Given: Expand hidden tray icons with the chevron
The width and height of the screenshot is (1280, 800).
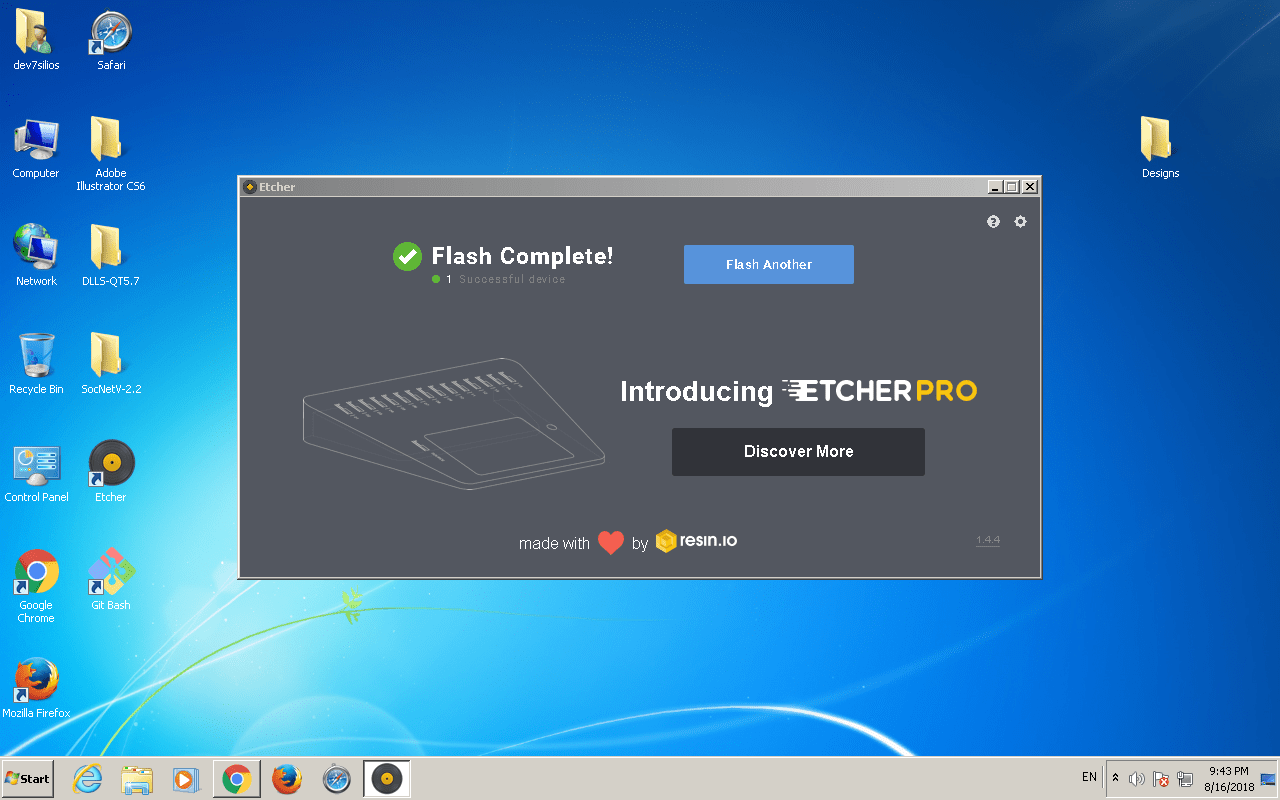Looking at the screenshot, I should pyautogui.click(x=1115, y=777).
